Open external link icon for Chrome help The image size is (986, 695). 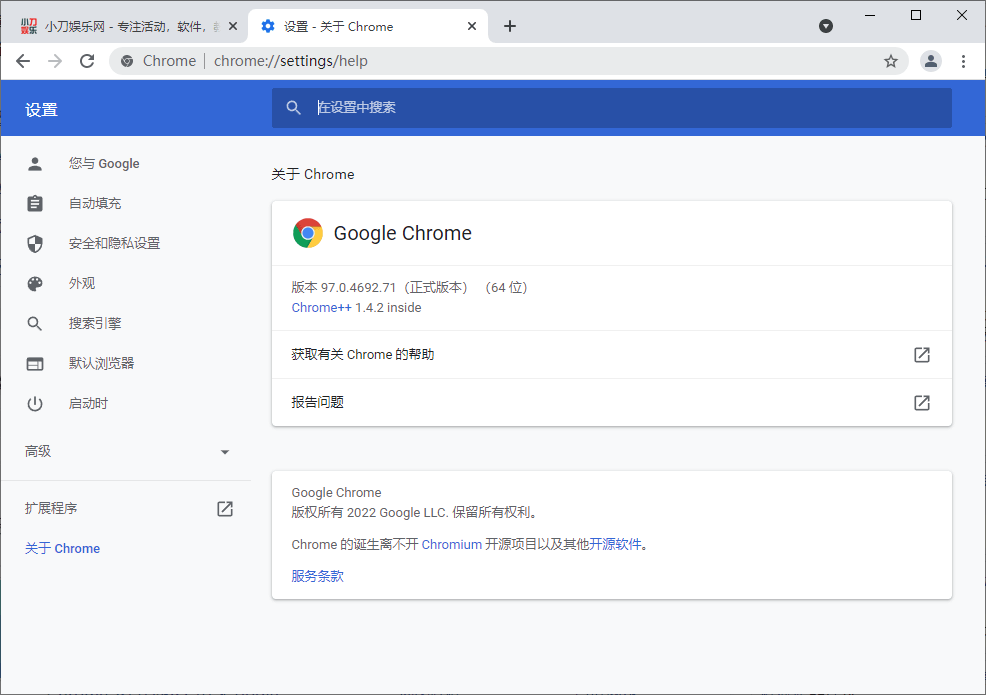pos(921,355)
